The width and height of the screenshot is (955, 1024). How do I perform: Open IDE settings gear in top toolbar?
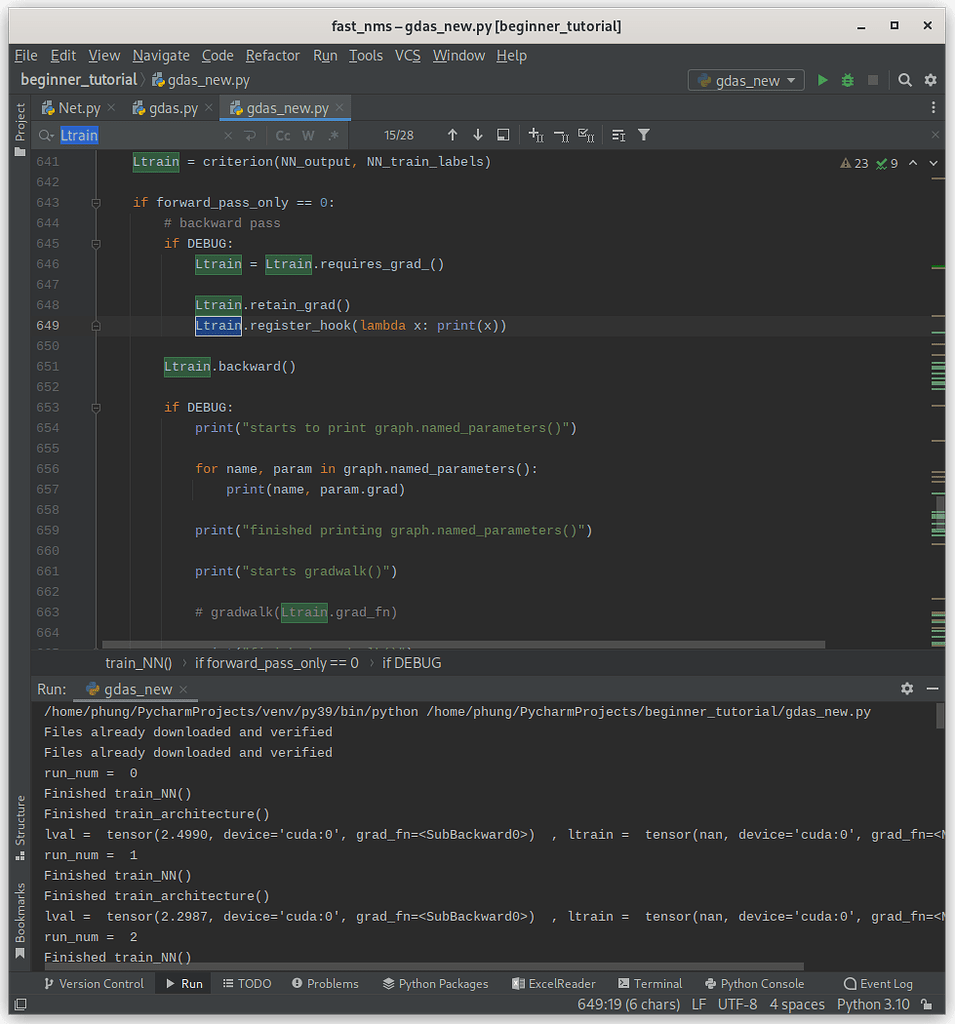pyautogui.click(x=930, y=80)
